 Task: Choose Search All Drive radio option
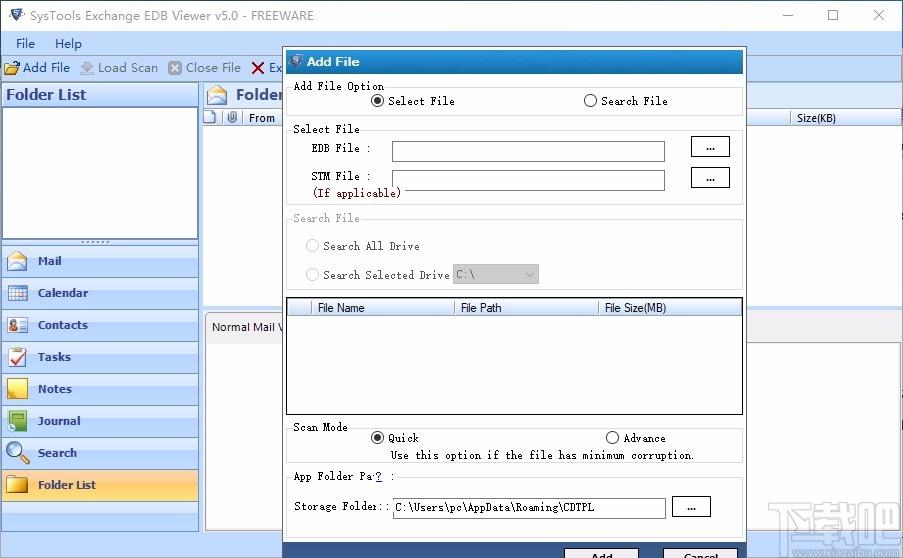pyautogui.click(x=312, y=246)
